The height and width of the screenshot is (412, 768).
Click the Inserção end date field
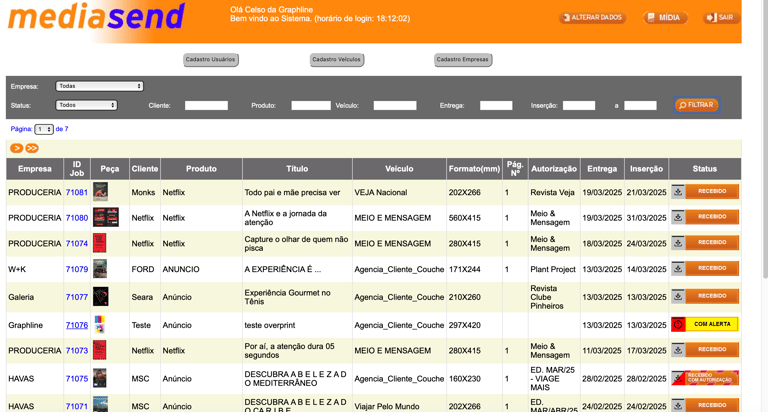click(640, 105)
